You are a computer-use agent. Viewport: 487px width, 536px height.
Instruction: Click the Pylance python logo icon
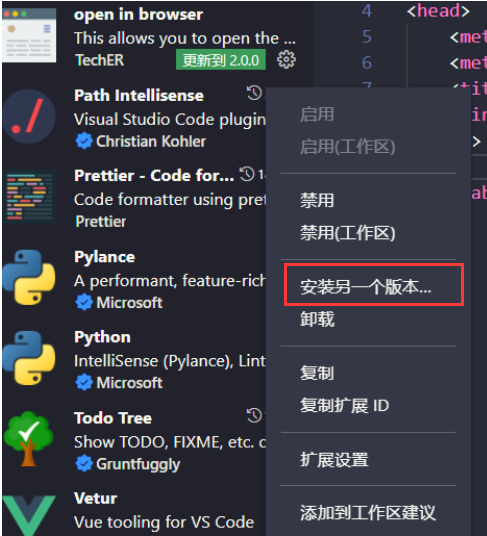[29, 277]
